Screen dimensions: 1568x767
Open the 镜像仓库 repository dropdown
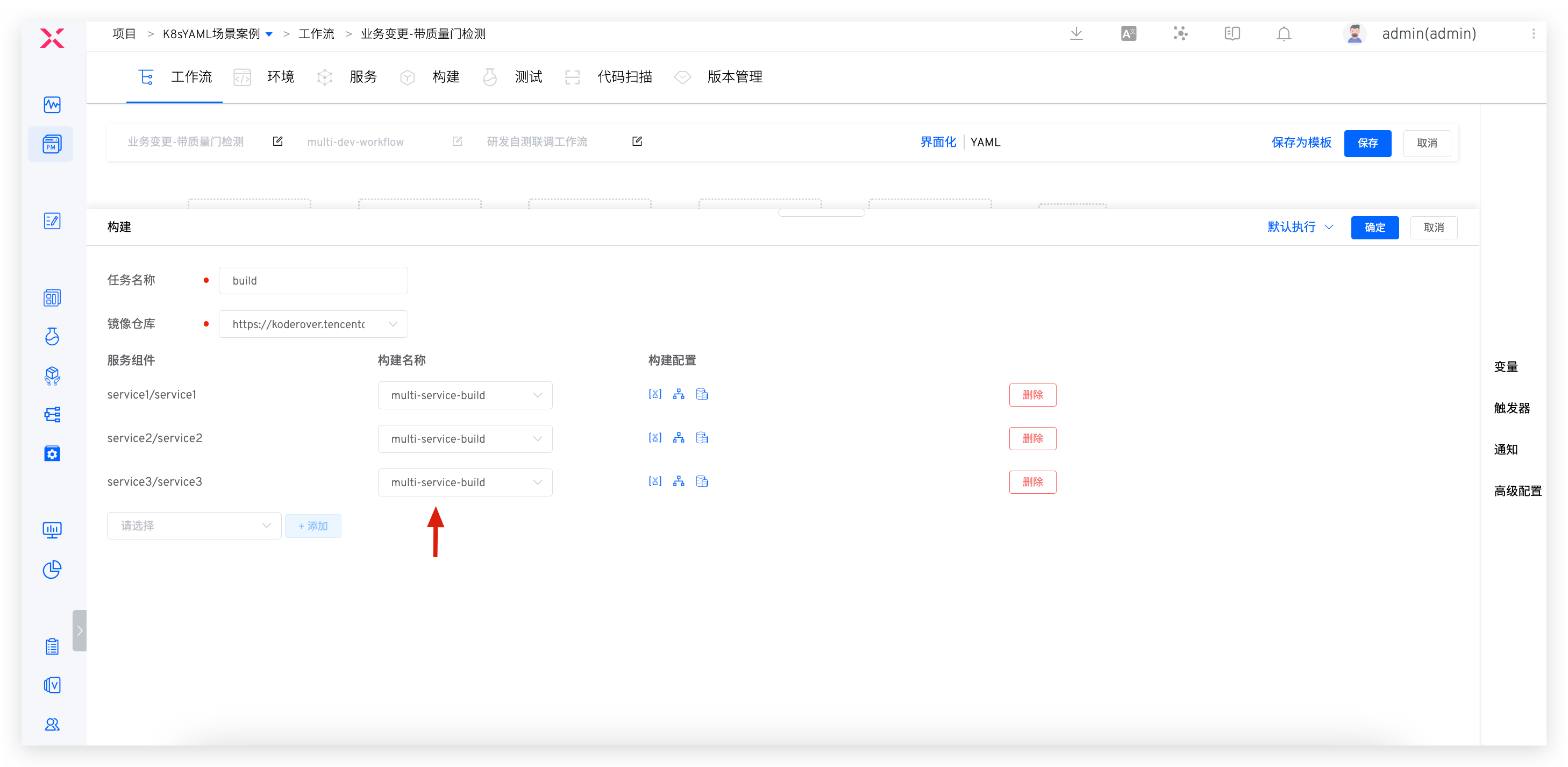click(x=313, y=324)
